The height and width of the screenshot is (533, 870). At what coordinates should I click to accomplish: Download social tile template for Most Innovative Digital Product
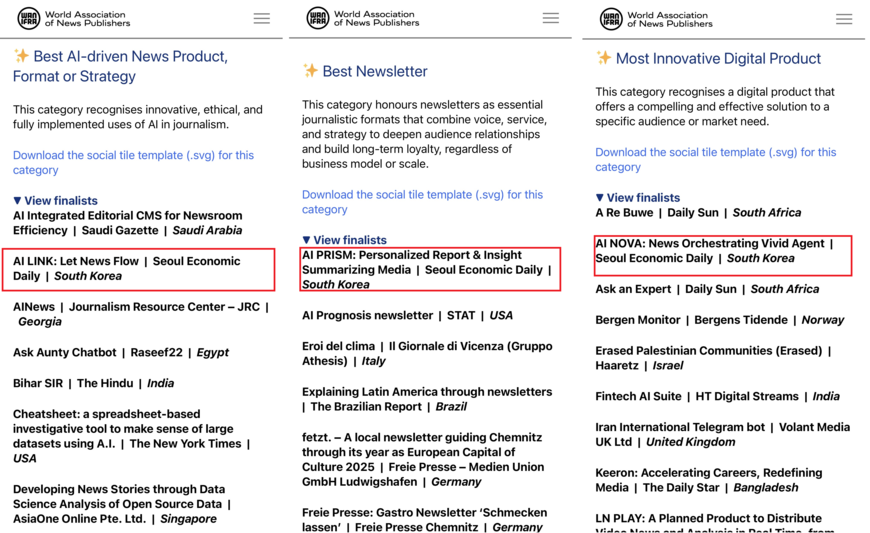click(715, 159)
